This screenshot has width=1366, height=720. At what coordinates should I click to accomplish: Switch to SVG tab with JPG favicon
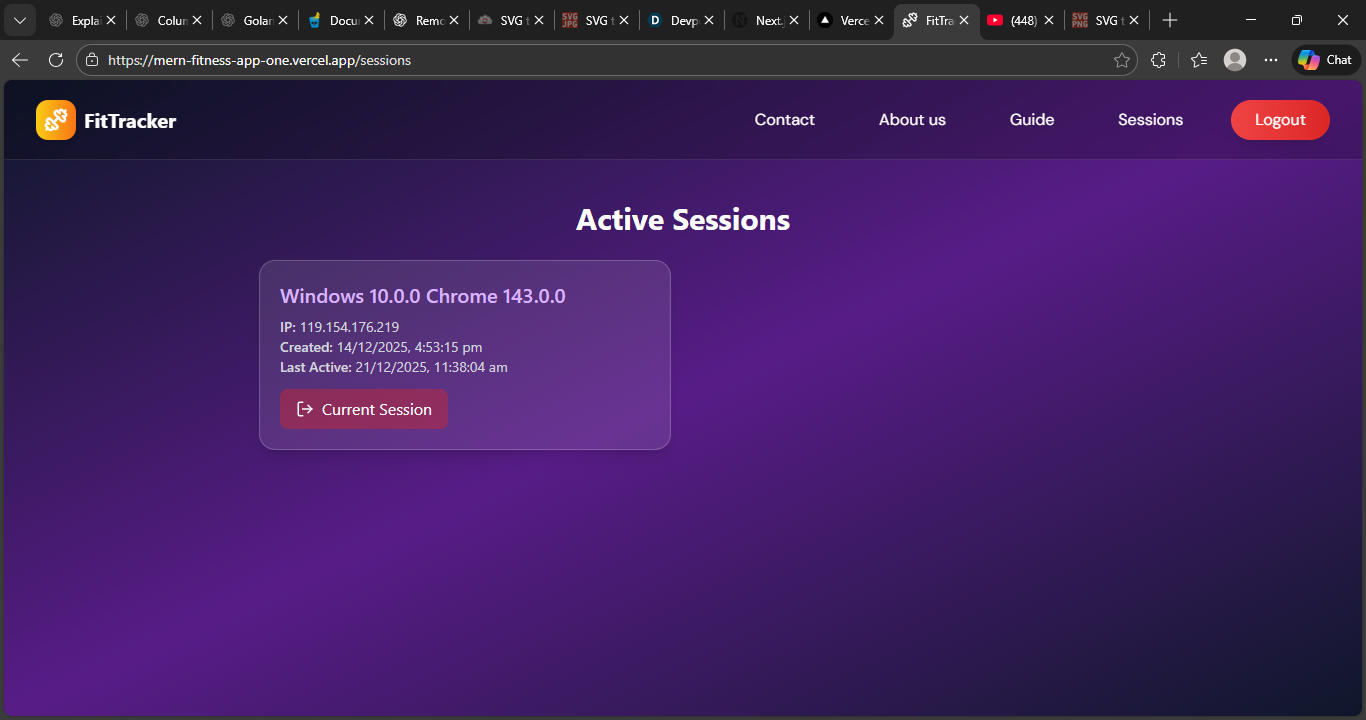click(x=596, y=20)
